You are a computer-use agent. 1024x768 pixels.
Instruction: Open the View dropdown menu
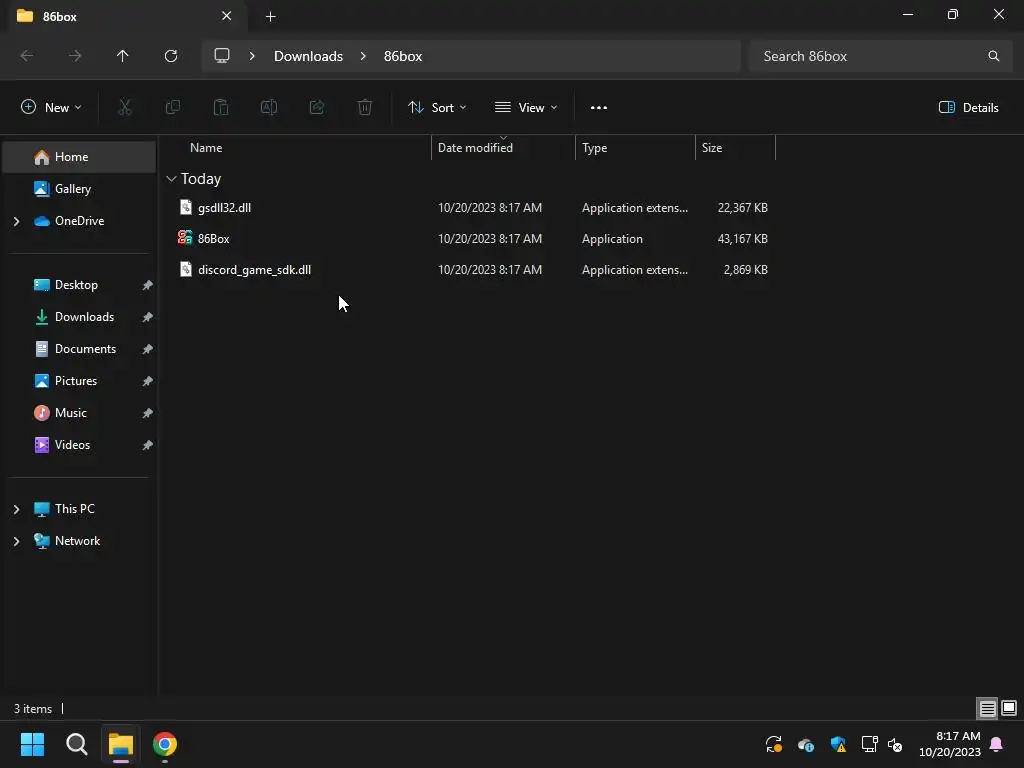pyautogui.click(x=526, y=108)
